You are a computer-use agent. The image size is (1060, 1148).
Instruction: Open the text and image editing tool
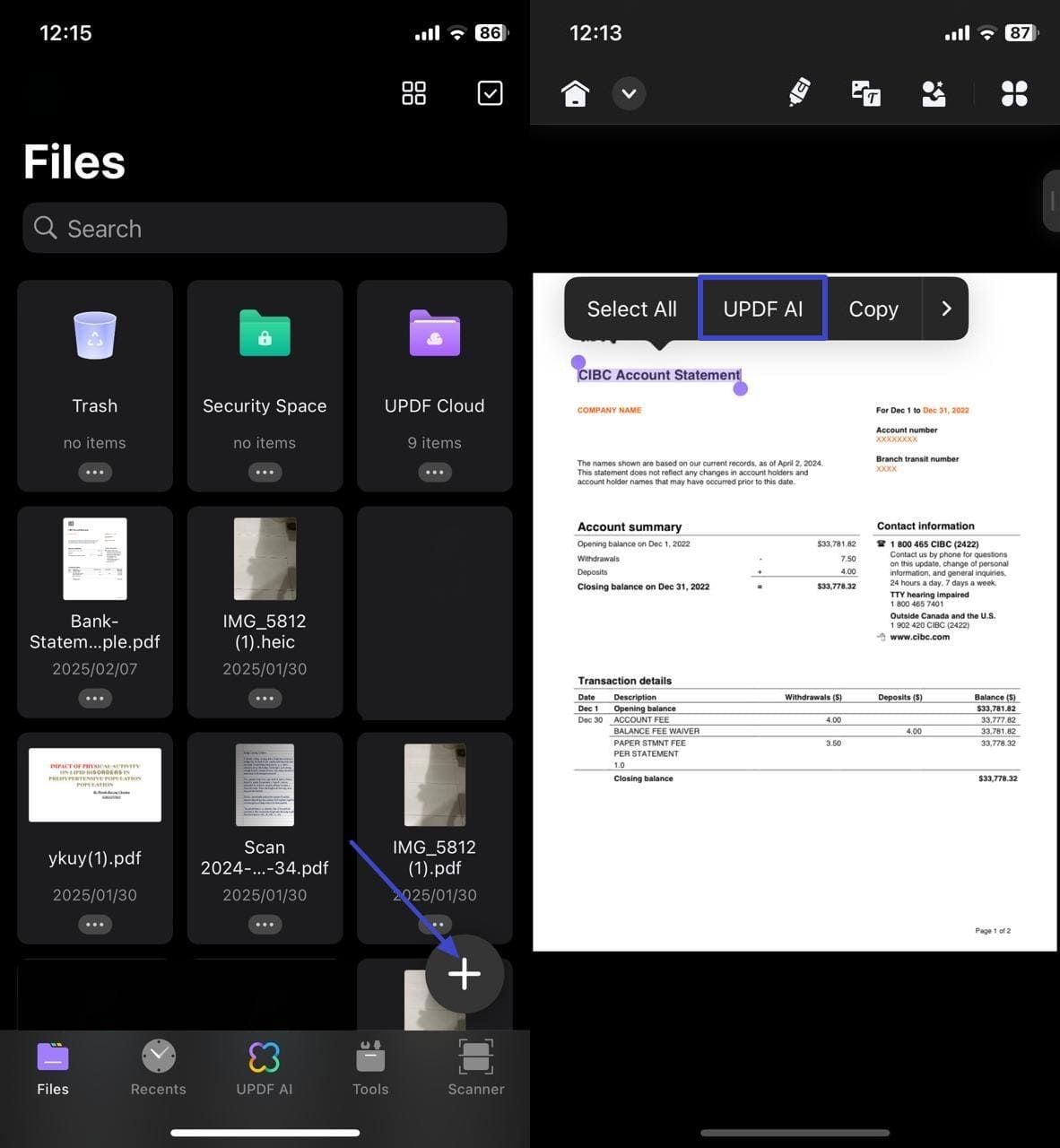(x=866, y=92)
